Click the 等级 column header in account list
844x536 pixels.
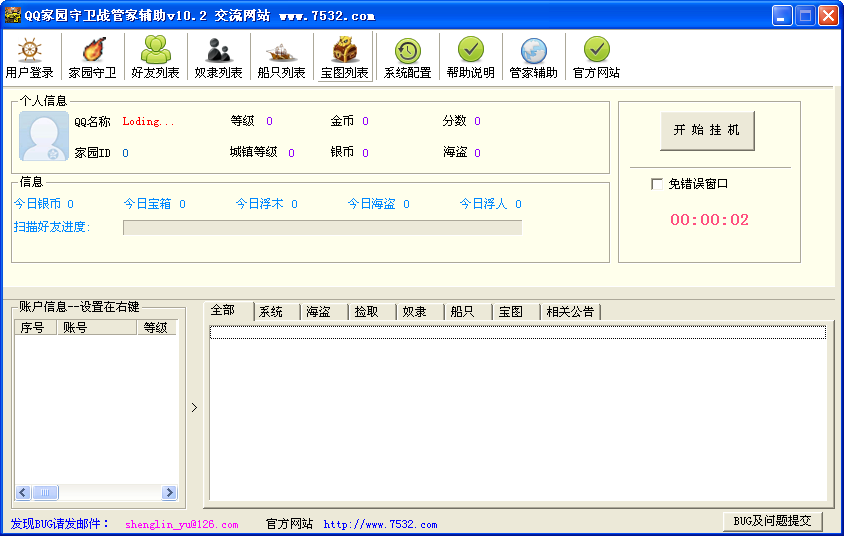point(157,327)
